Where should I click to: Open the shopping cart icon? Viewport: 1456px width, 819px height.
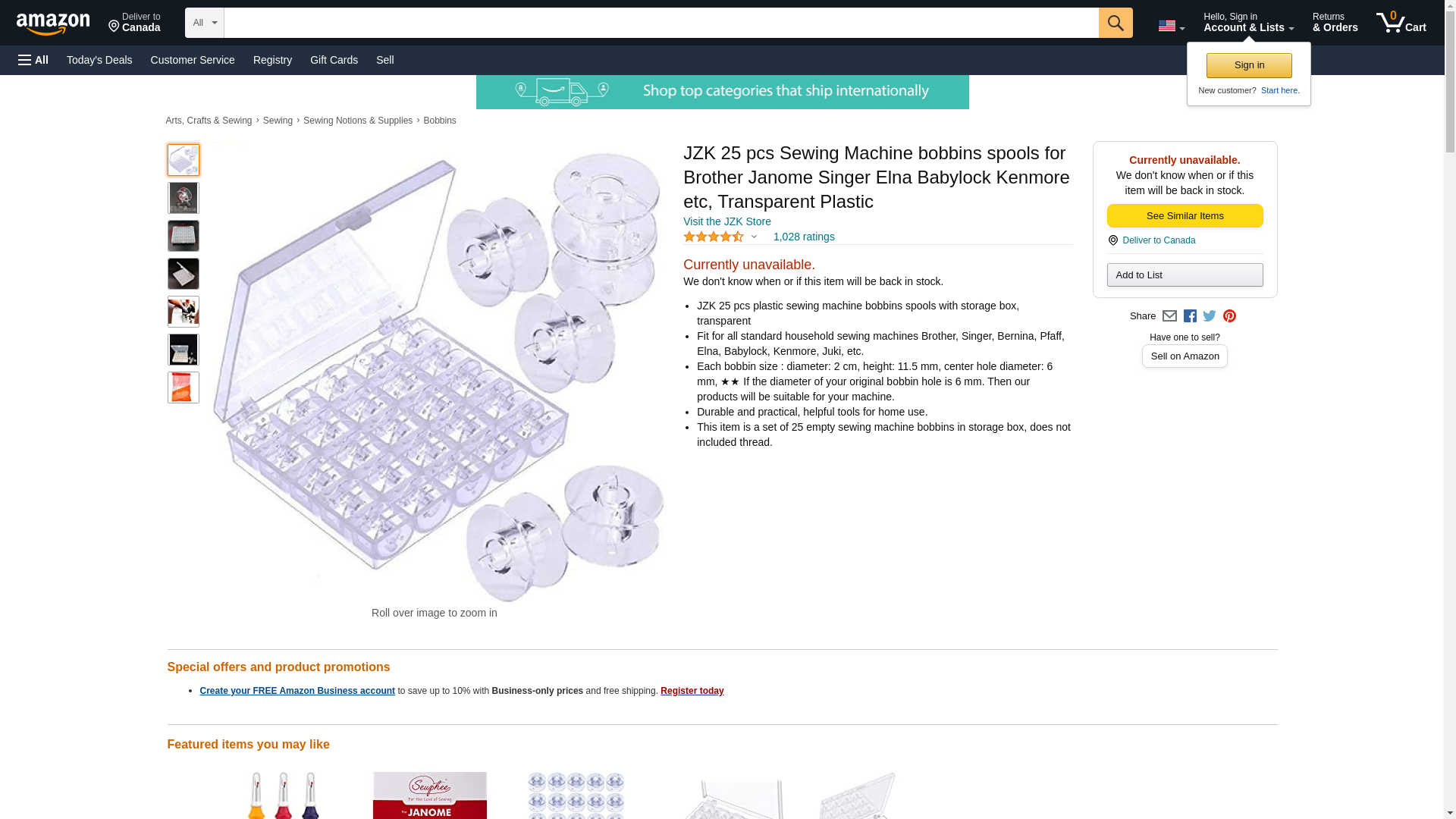pos(1401,23)
